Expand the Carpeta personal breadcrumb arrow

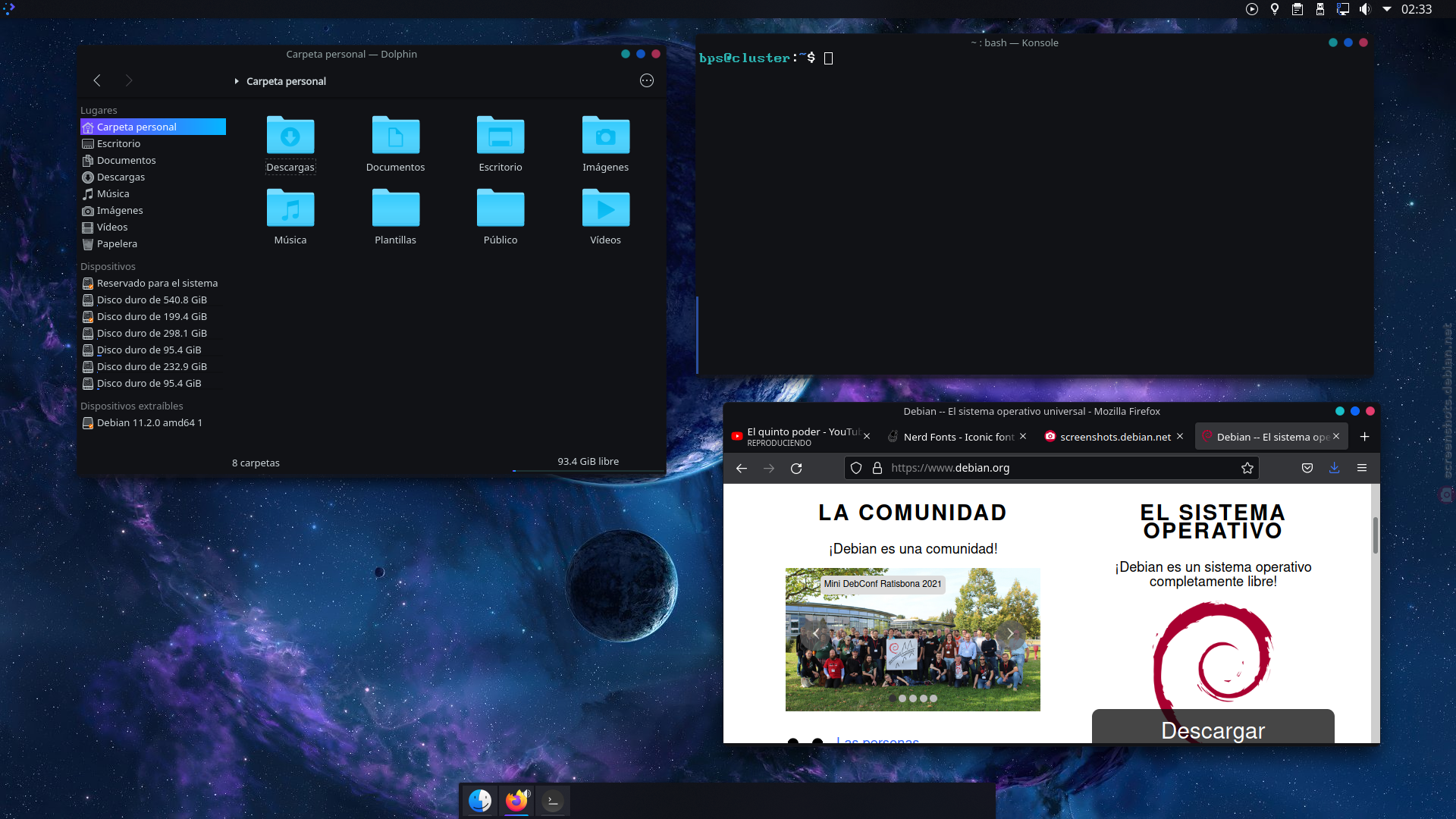(x=237, y=81)
